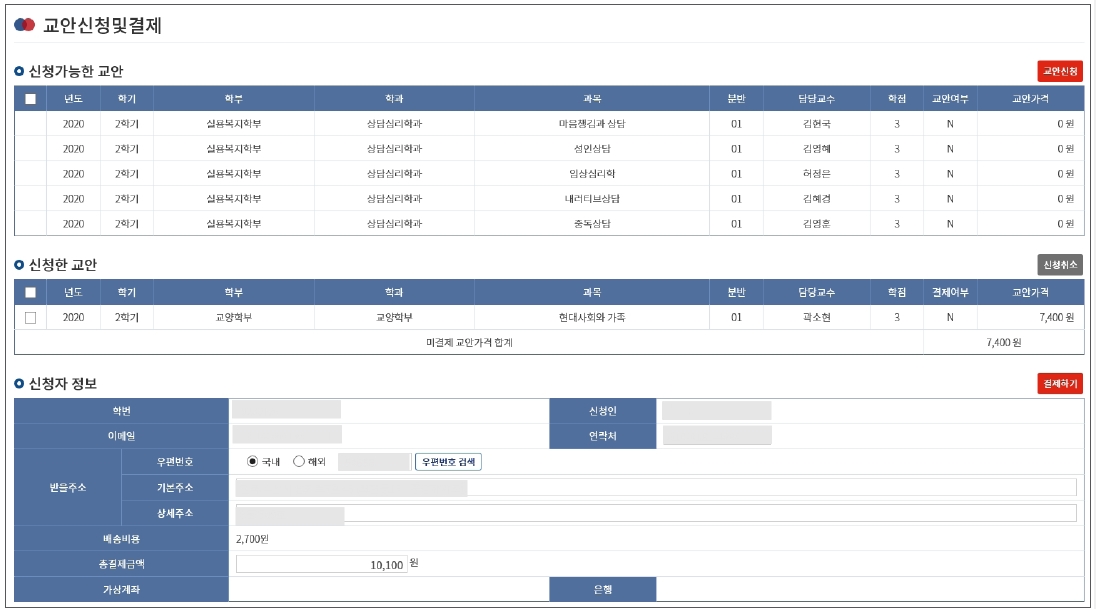The height and width of the screenshot is (609, 1096).
Task: Check the 현대사회와 가족 row checkbox
Action: pyautogui.click(x=30, y=318)
